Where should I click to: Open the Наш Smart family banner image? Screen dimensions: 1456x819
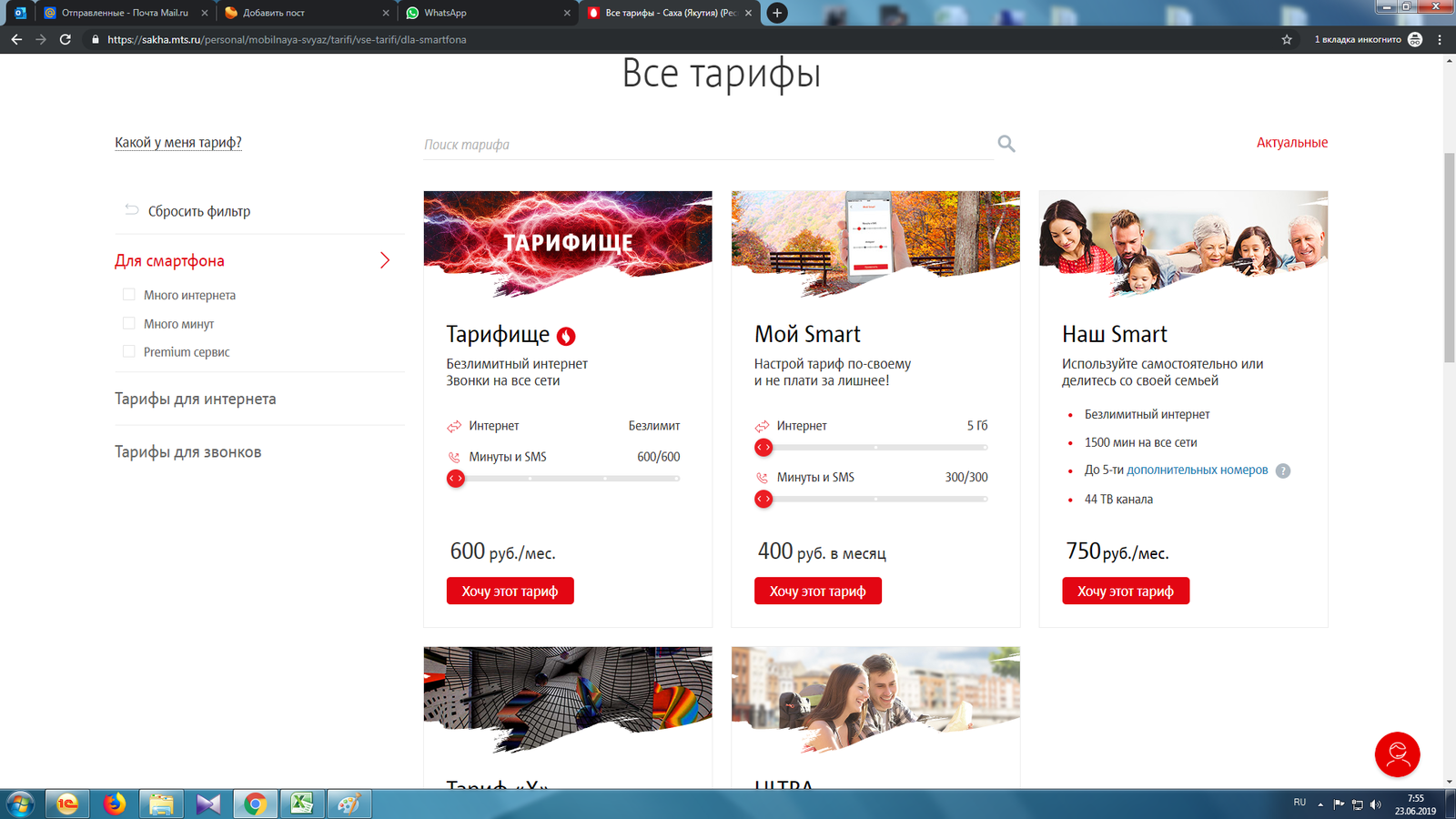coord(1183,243)
